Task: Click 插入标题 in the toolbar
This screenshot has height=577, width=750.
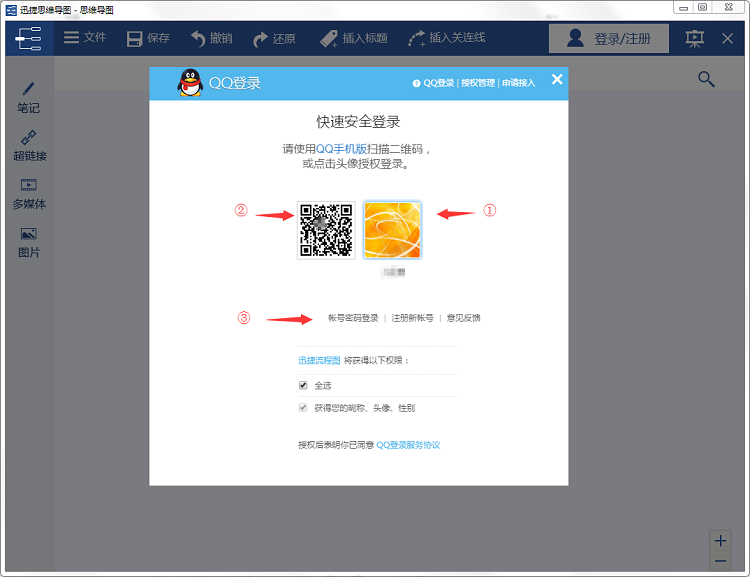Action: [x=353, y=38]
